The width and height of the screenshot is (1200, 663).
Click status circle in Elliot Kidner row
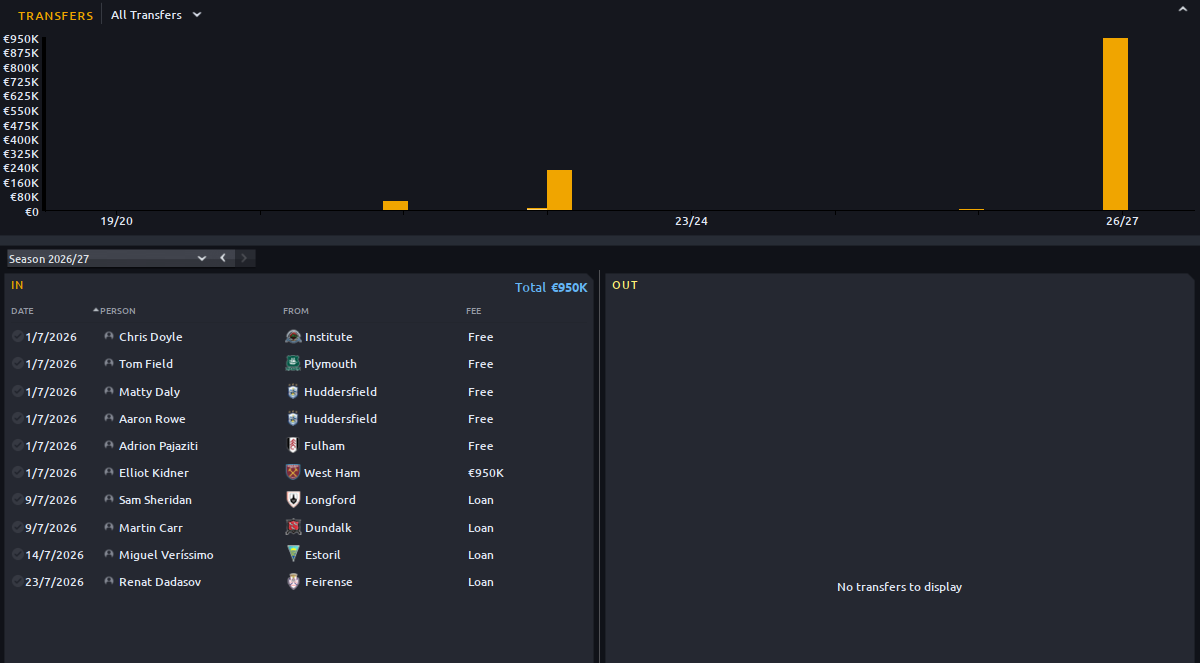point(17,473)
